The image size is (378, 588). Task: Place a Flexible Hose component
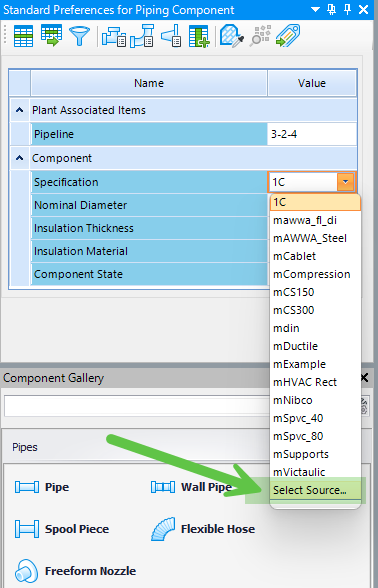point(203,529)
